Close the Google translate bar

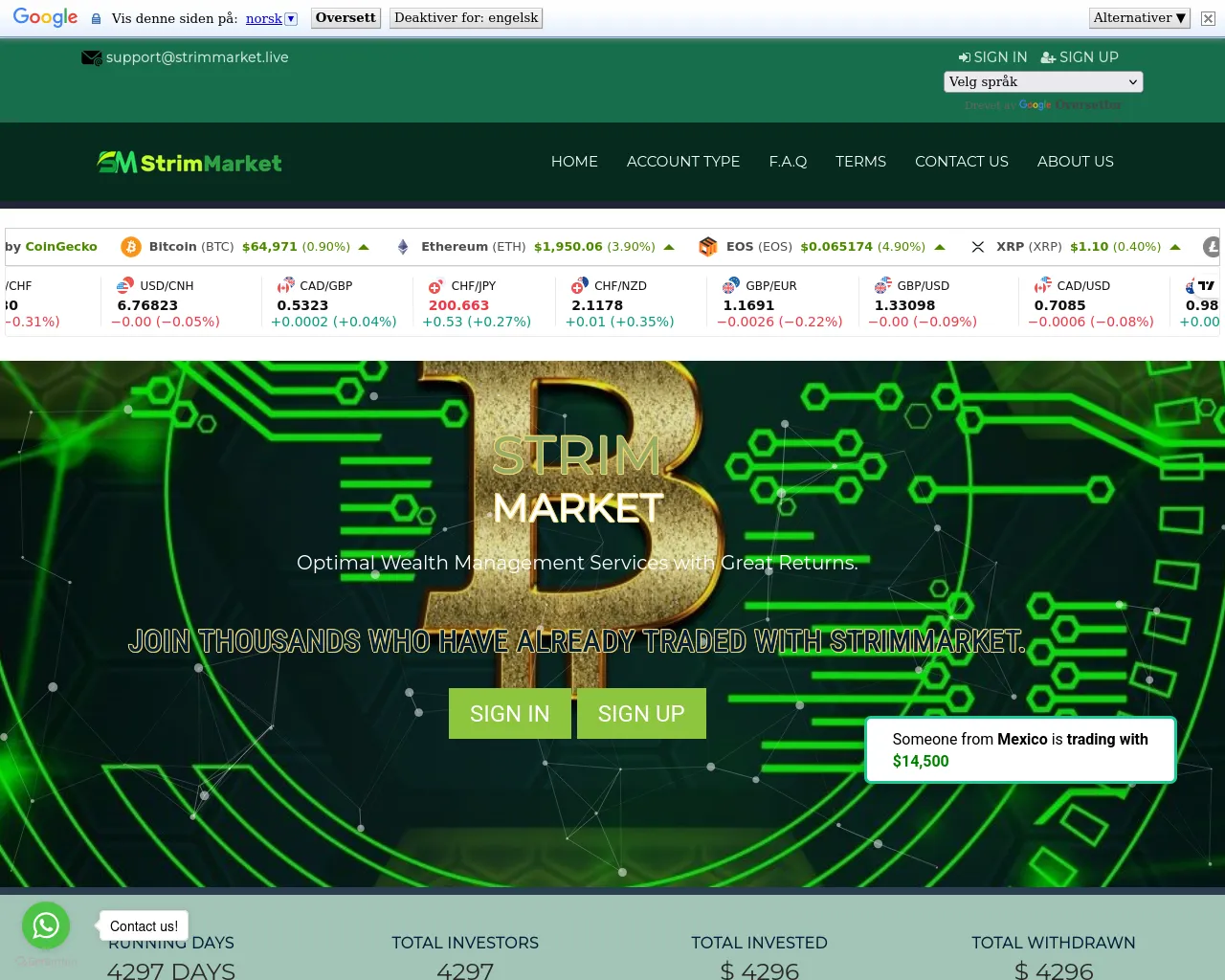(1208, 18)
